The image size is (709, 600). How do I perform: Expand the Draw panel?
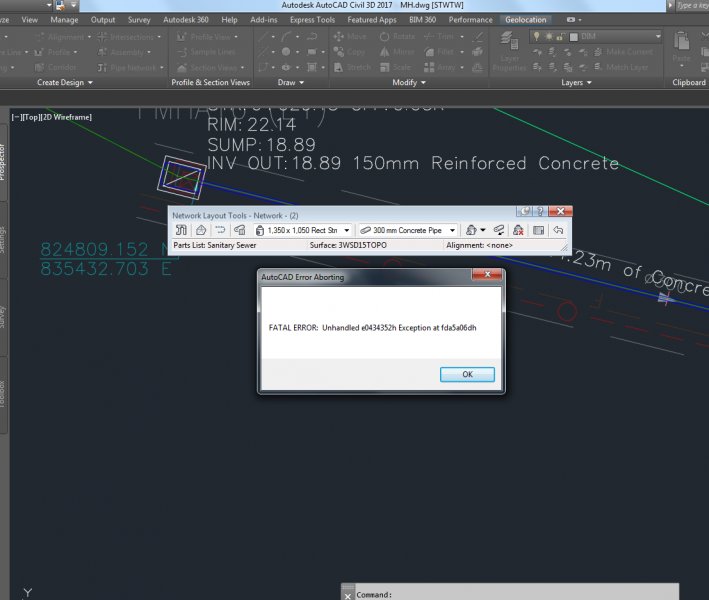(x=290, y=82)
